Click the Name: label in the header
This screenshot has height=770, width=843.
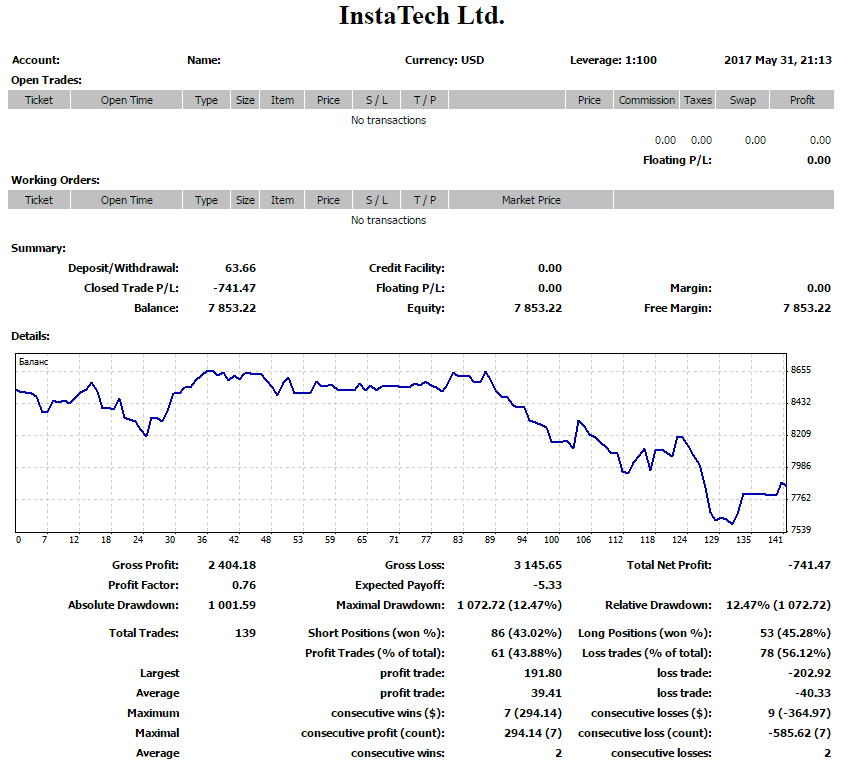pos(204,60)
